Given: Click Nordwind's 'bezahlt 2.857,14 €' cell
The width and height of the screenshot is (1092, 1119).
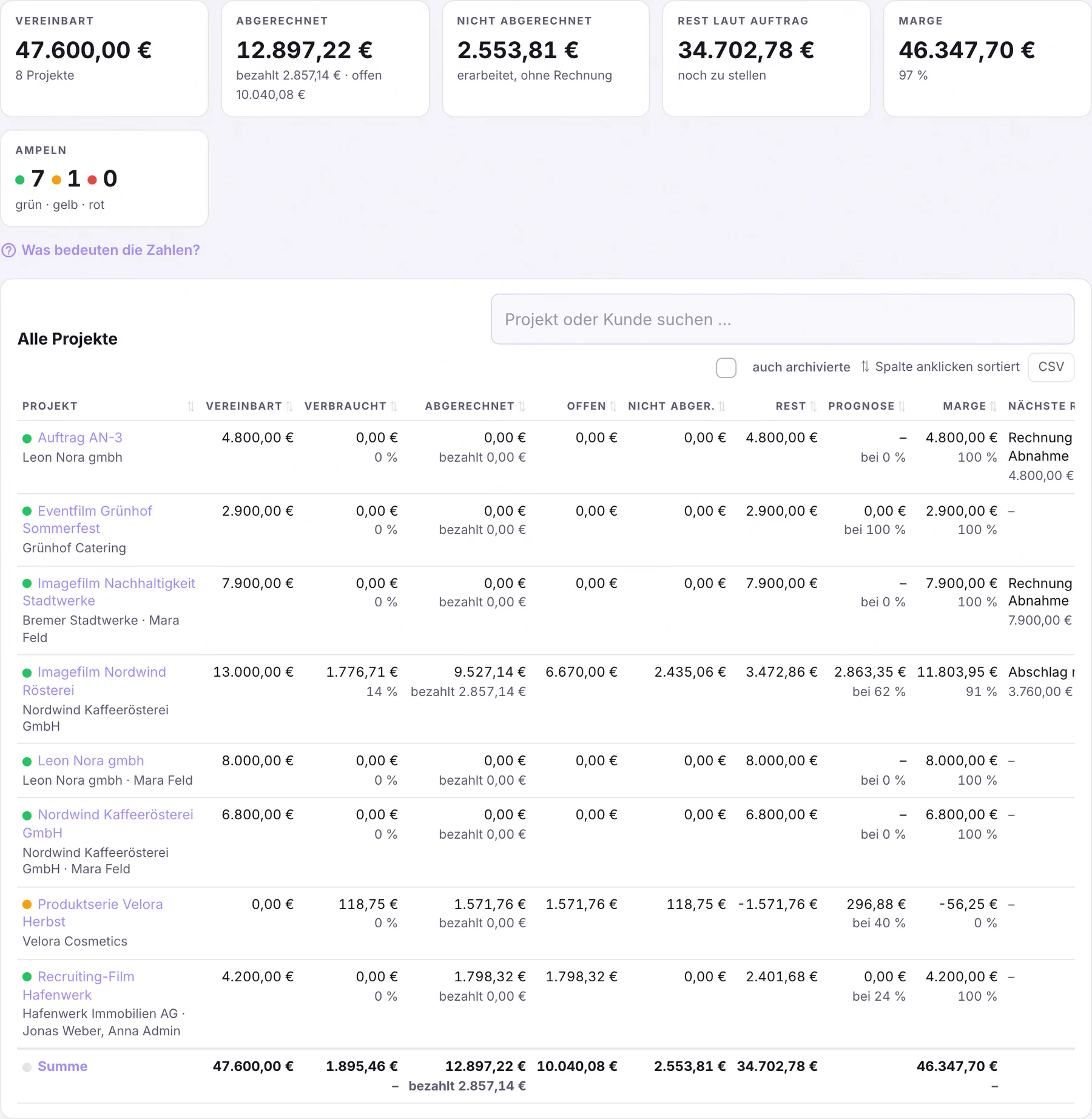Looking at the screenshot, I should point(468,692).
